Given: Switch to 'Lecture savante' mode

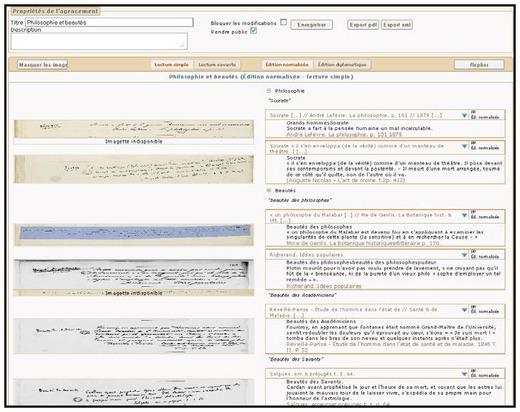Looking at the screenshot, I should (217, 64).
